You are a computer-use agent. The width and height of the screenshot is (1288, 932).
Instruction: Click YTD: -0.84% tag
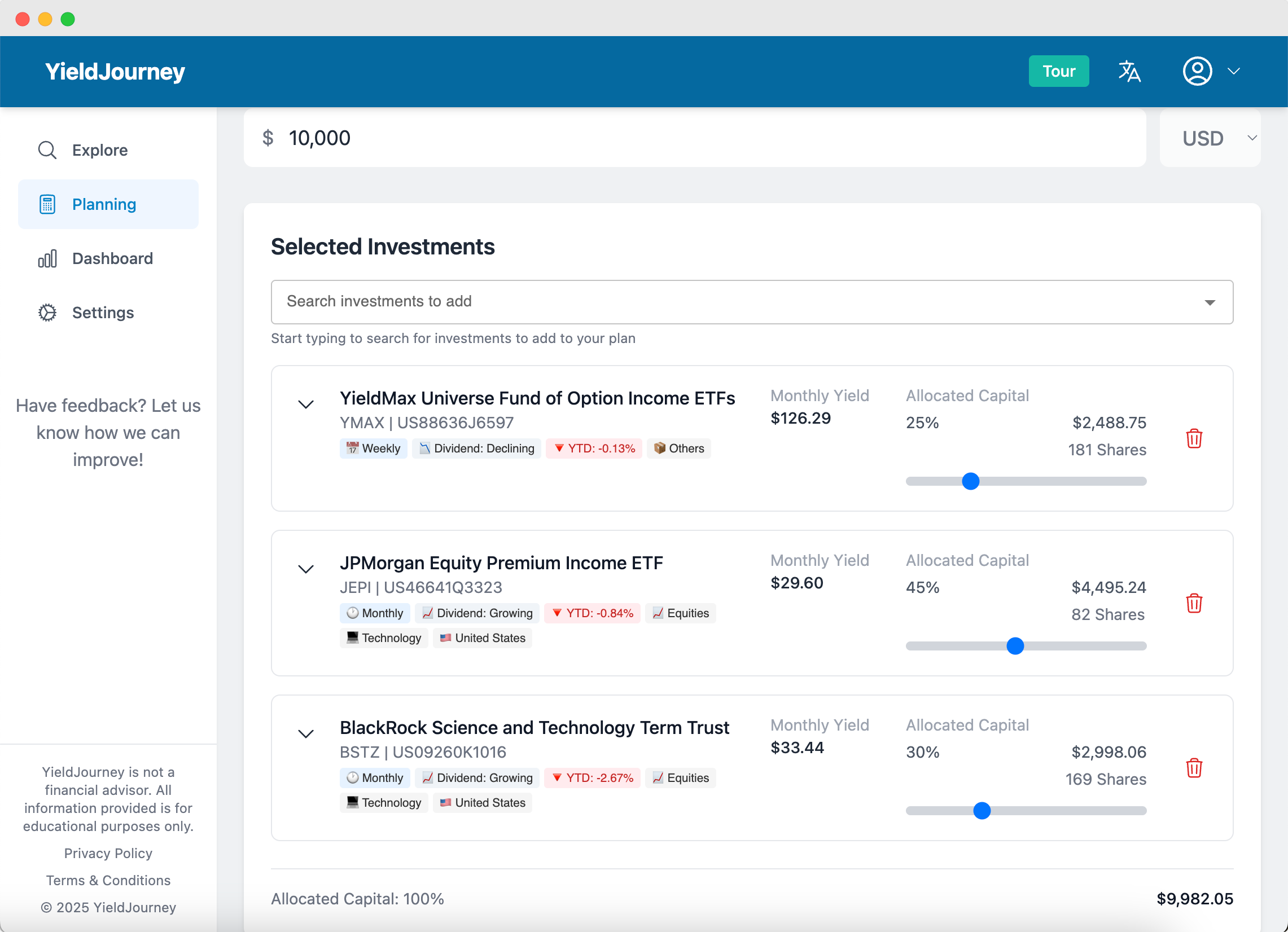(x=592, y=613)
